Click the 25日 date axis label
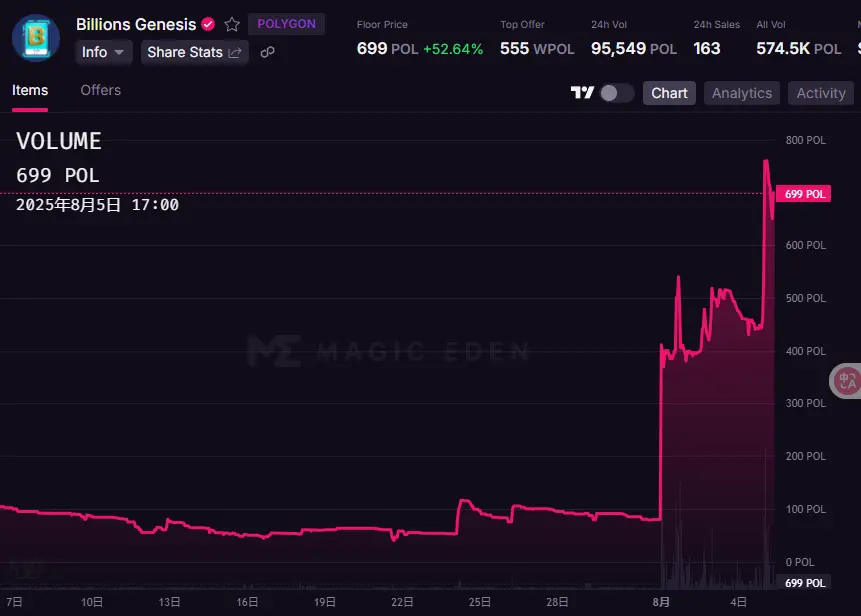This screenshot has width=861, height=616. point(480,602)
